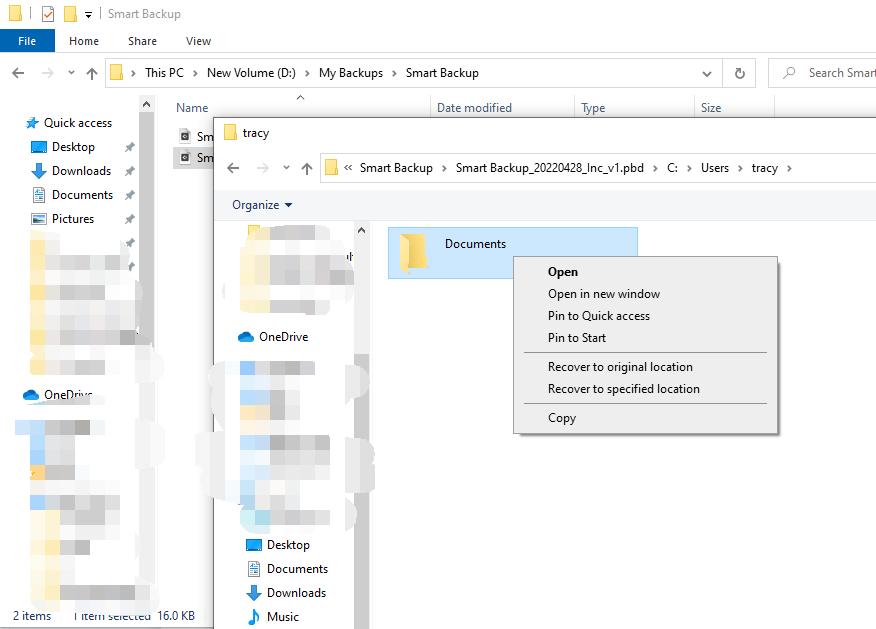Image resolution: width=876 pixels, height=629 pixels.
Task: Sort by Date modified column header
Action: point(474,108)
